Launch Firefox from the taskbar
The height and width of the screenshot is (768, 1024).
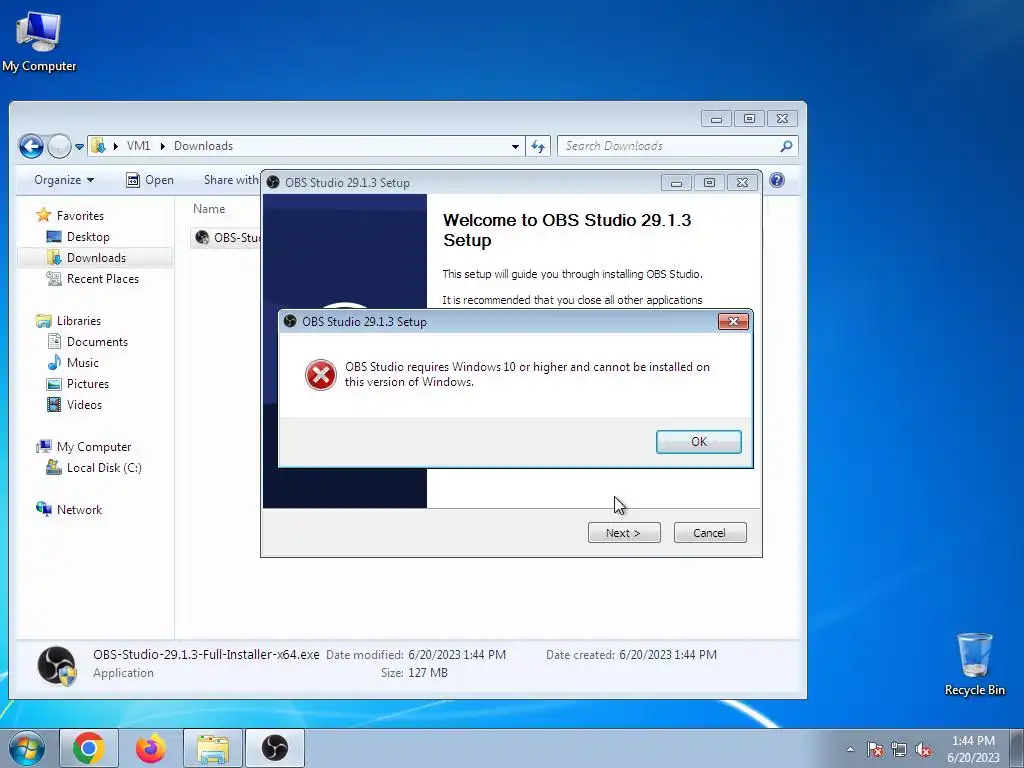click(x=151, y=748)
